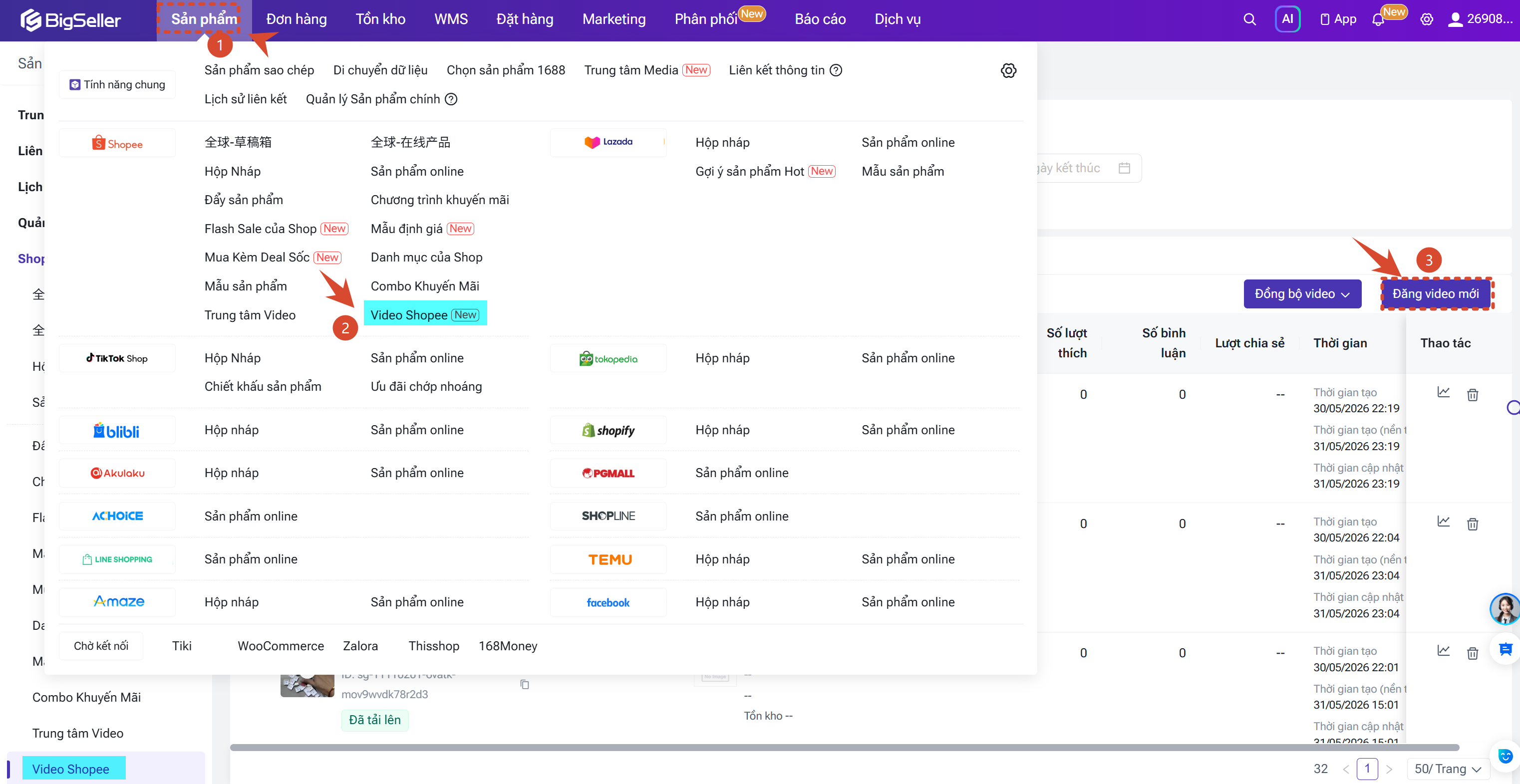Select the Akulaku logo
The width and height of the screenshot is (1520, 784).
(x=117, y=473)
